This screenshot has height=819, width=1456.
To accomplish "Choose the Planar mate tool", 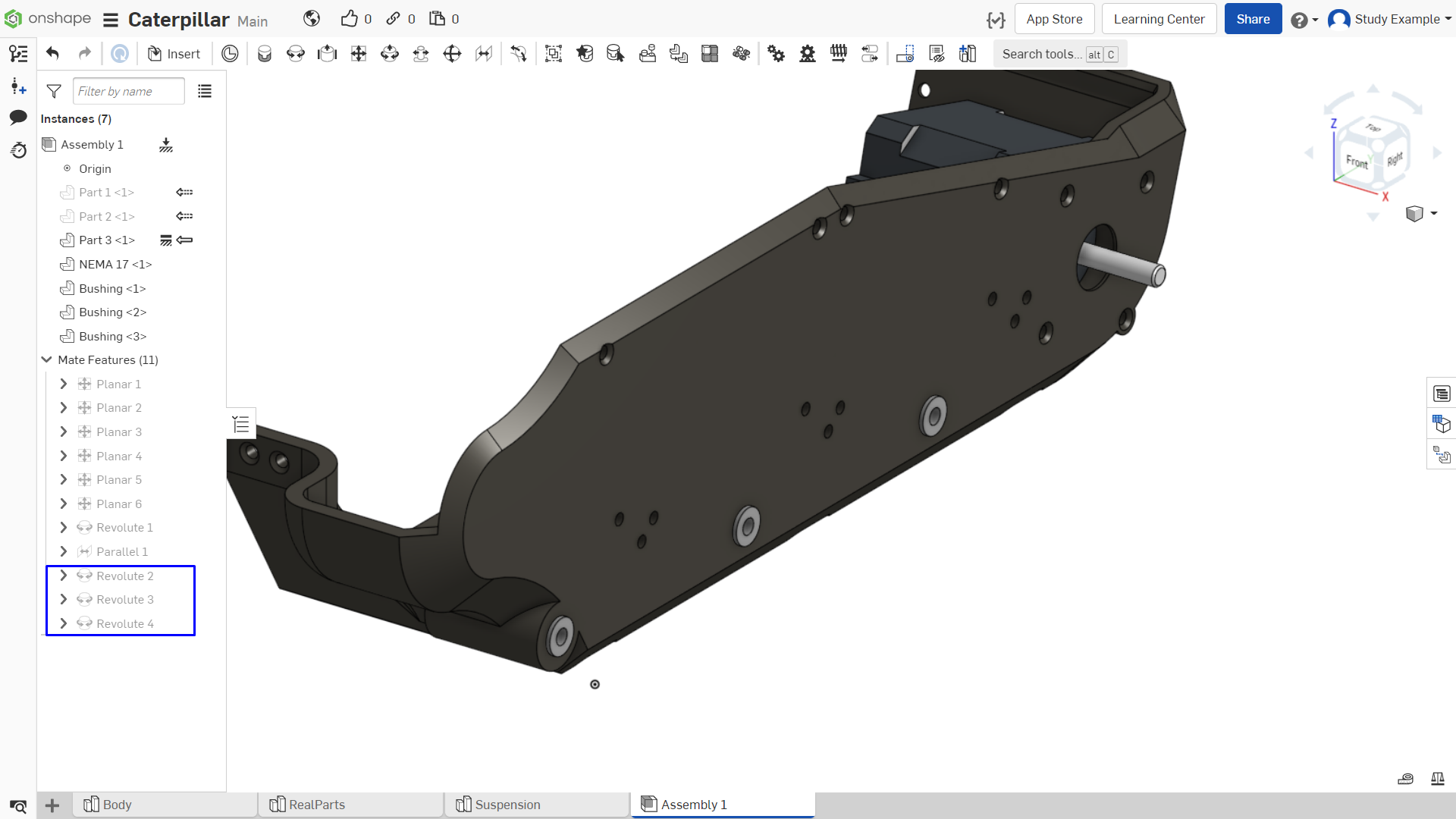I will (x=359, y=54).
